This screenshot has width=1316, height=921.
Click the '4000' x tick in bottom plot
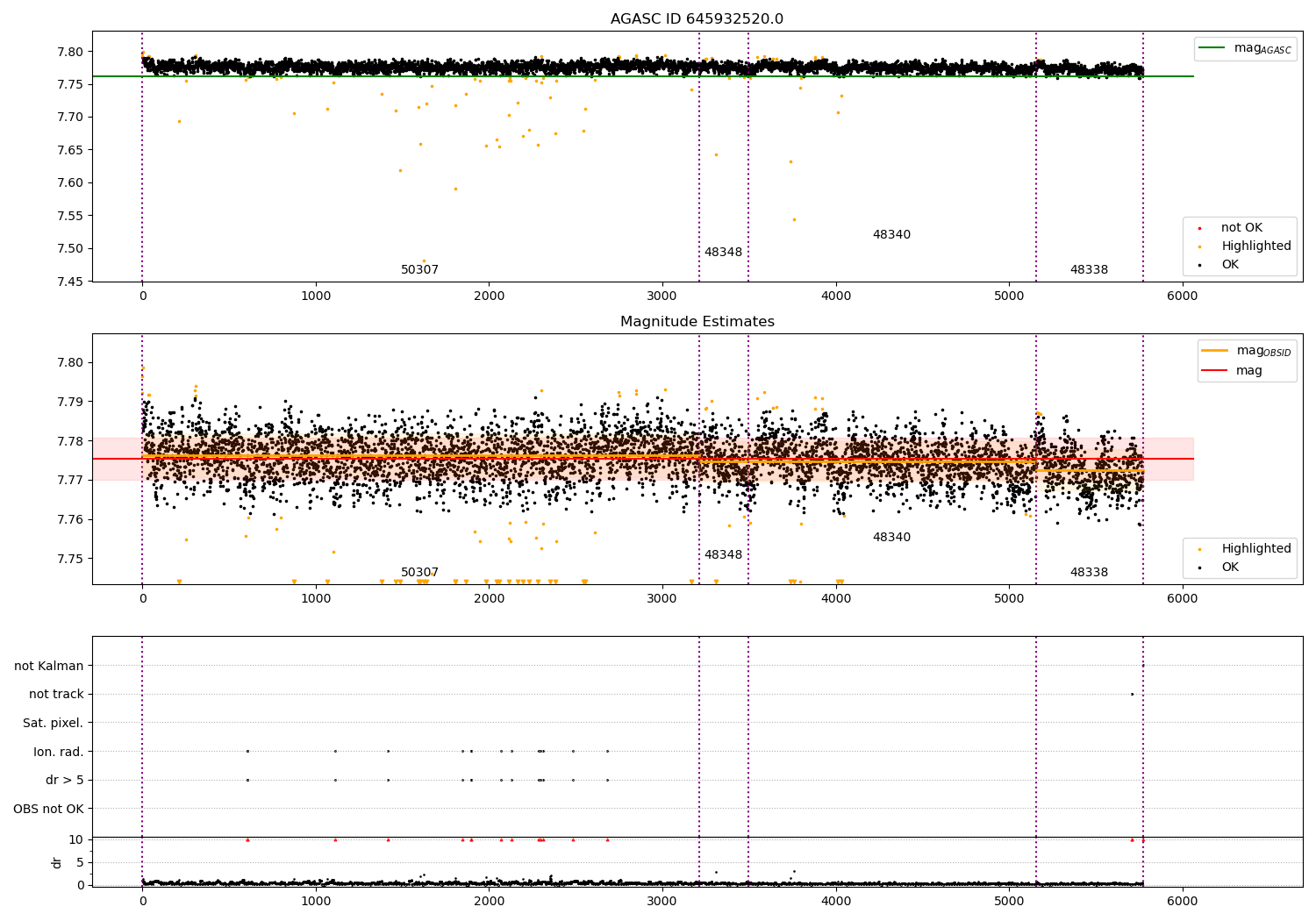[835, 901]
